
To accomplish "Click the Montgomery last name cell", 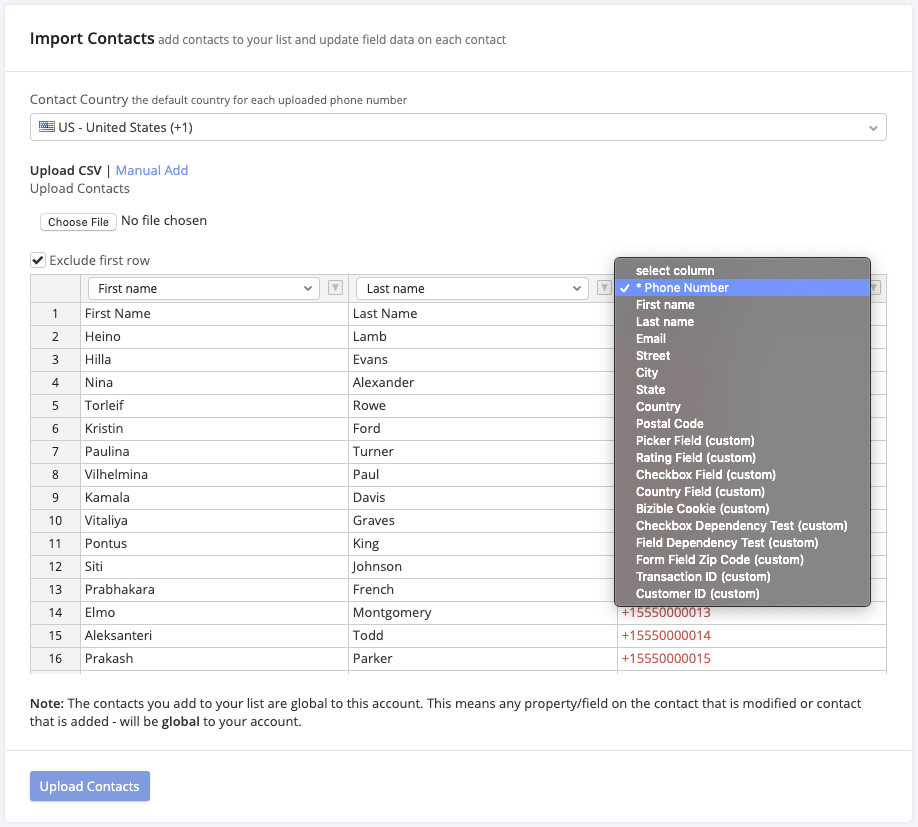I will [x=392, y=612].
